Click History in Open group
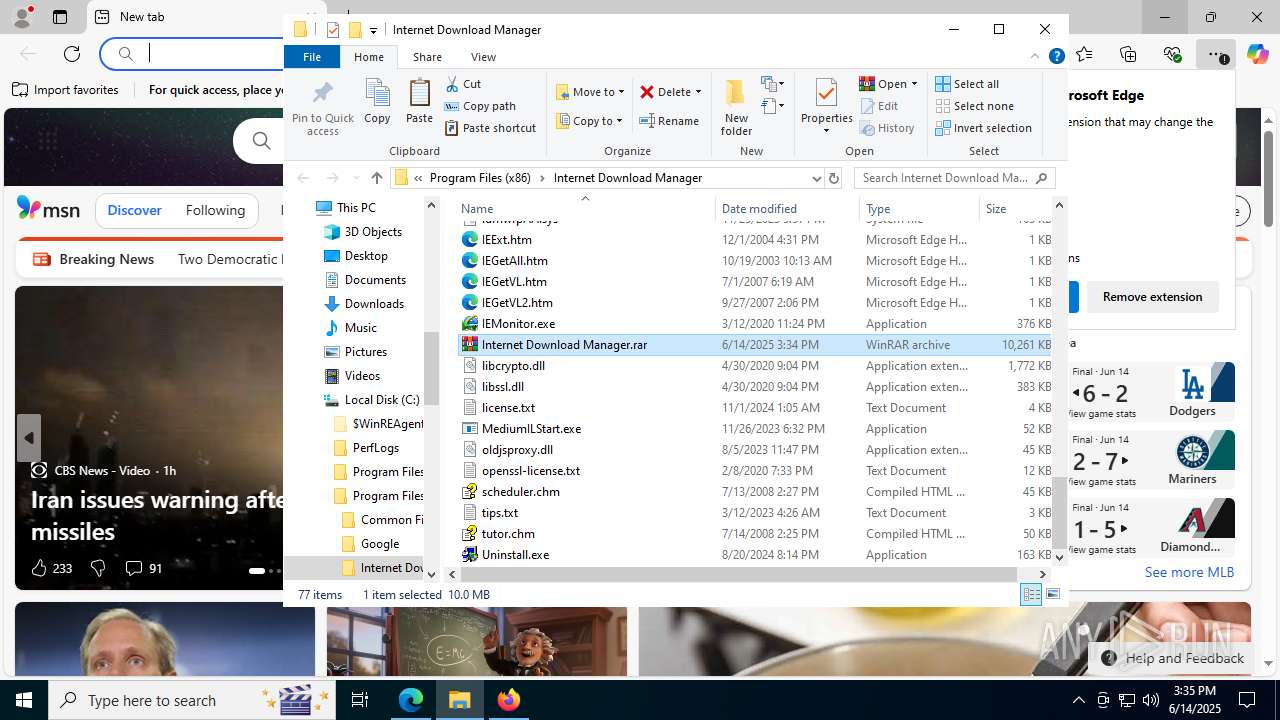The width and height of the screenshot is (1280, 720). pyautogui.click(x=887, y=128)
